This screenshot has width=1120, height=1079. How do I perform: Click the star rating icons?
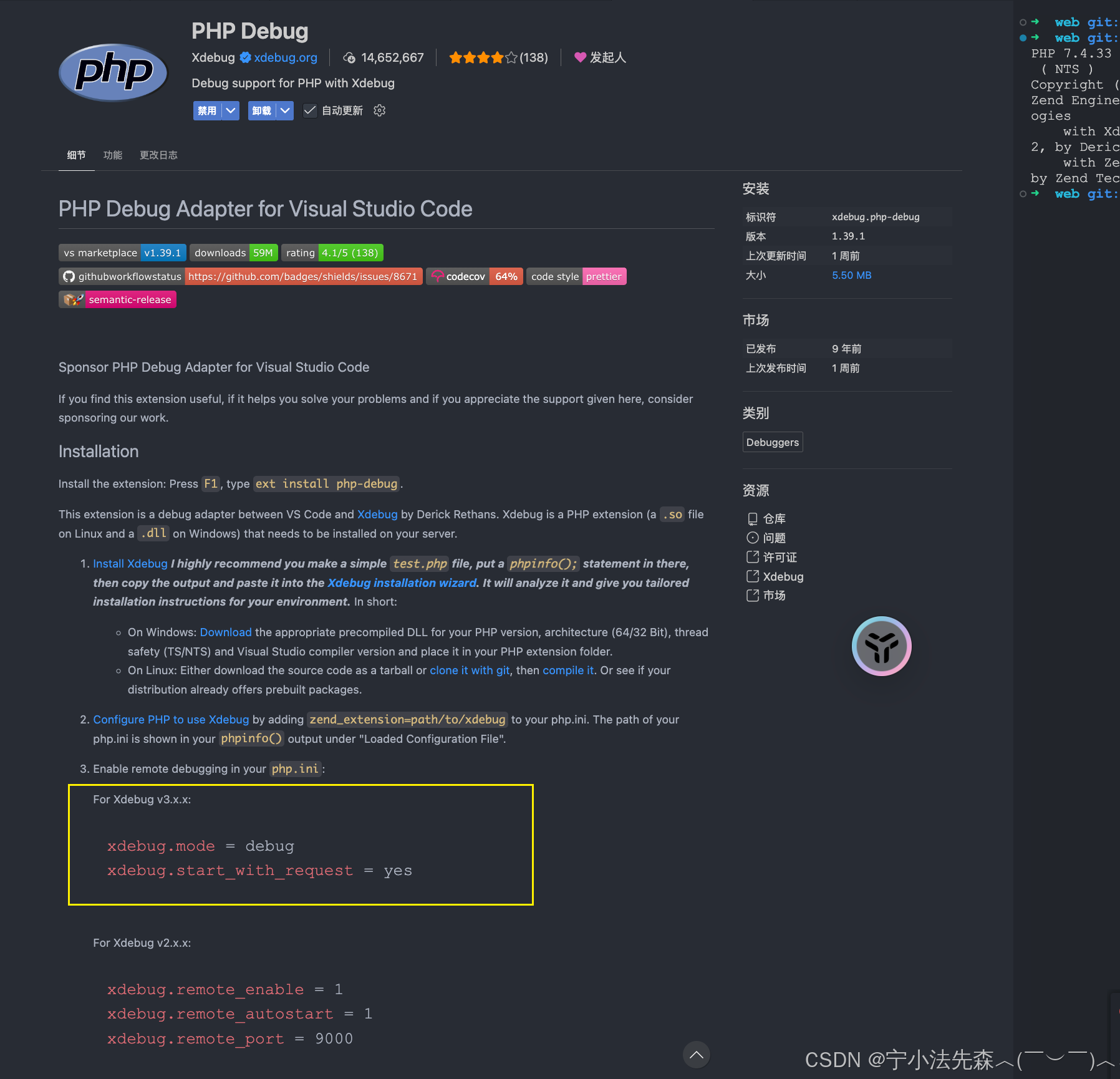pos(483,58)
